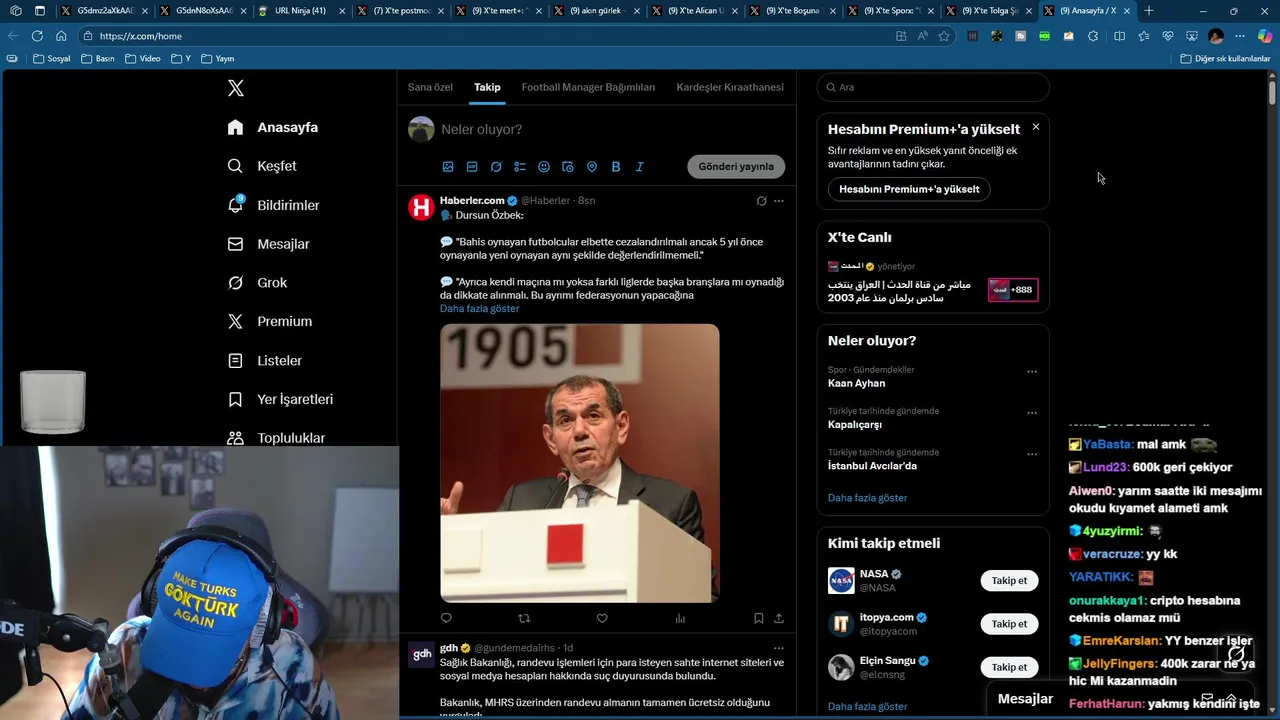Like the Haberler post

[x=602, y=618]
